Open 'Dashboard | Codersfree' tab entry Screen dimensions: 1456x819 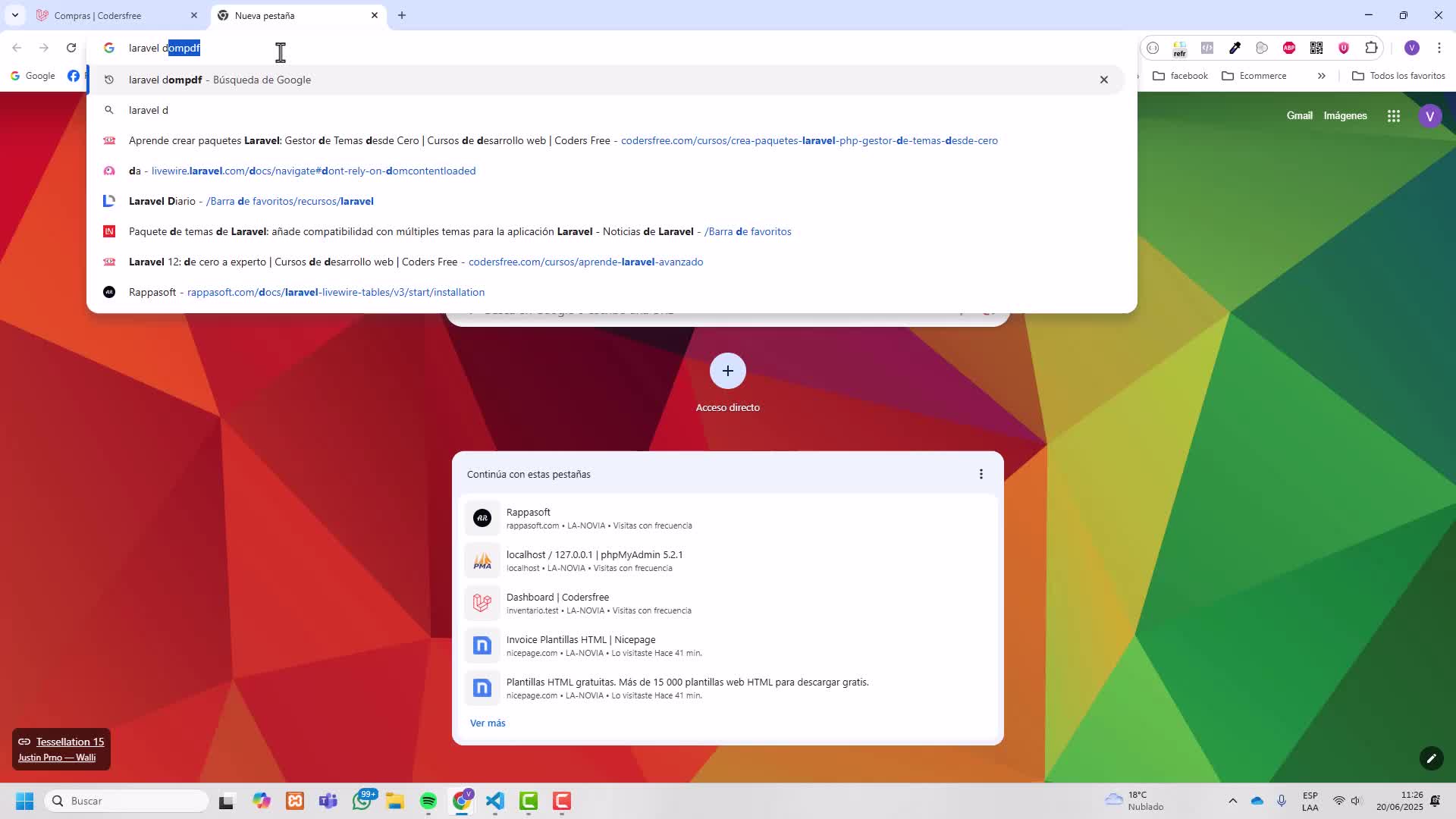[728, 603]
